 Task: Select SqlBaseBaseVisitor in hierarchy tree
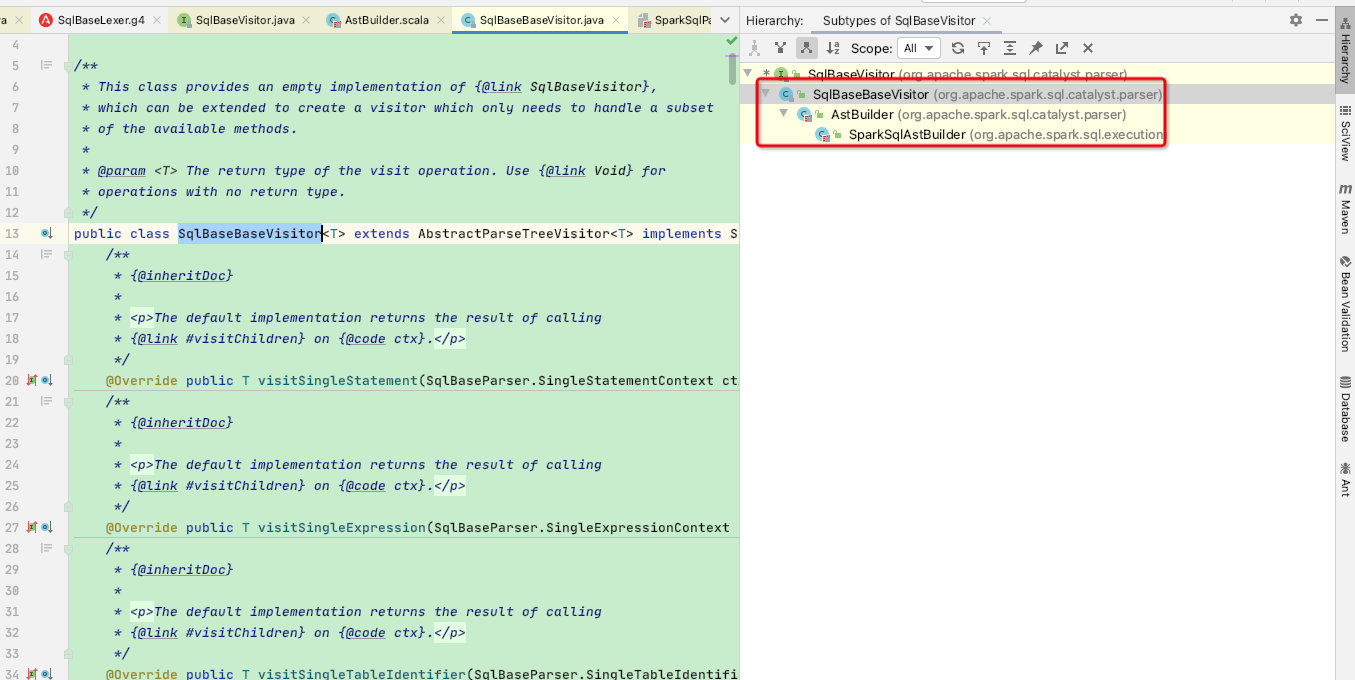(x=870, y=94)
